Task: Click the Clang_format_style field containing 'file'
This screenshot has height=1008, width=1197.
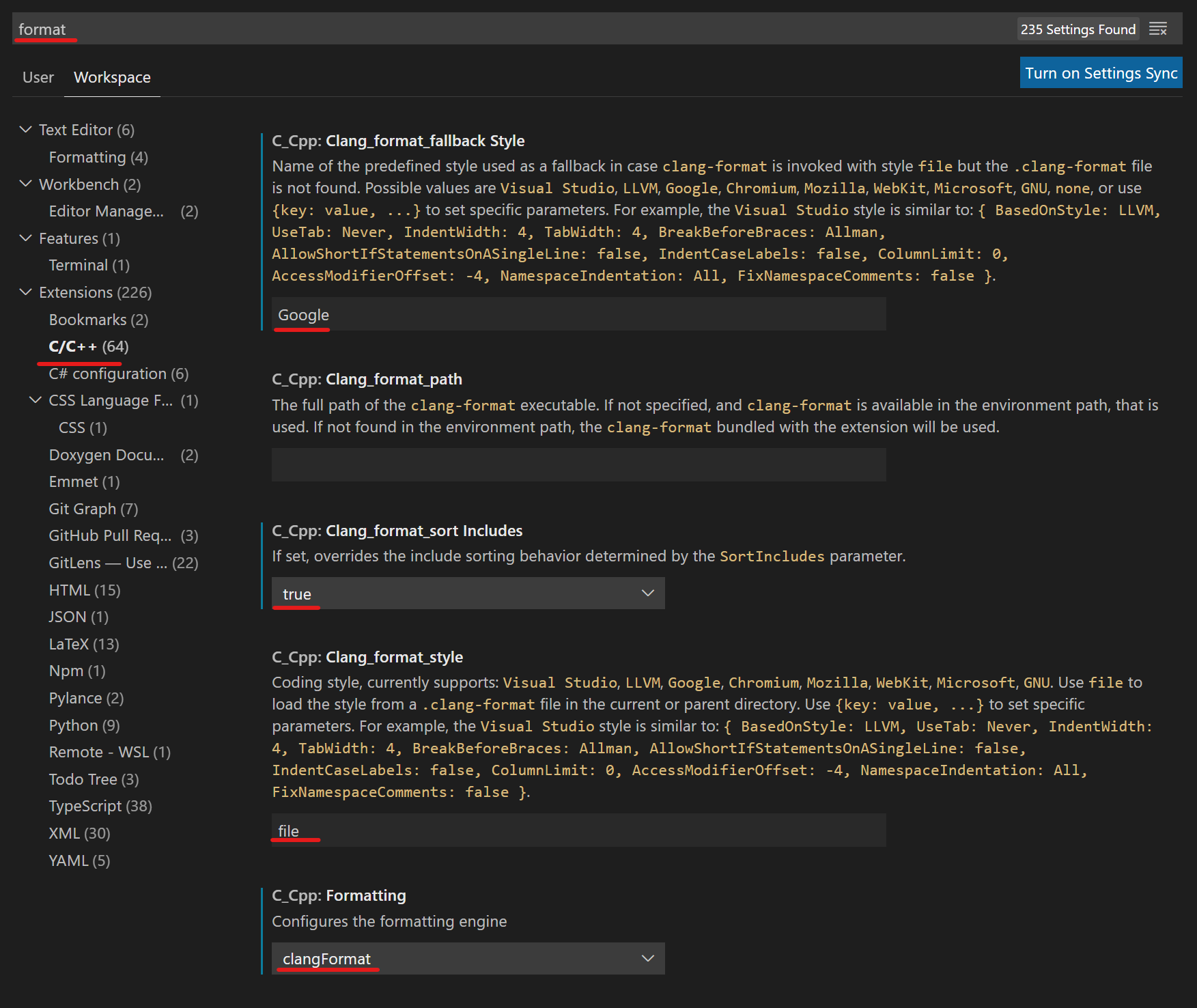Action: click(x=578, y=830)
